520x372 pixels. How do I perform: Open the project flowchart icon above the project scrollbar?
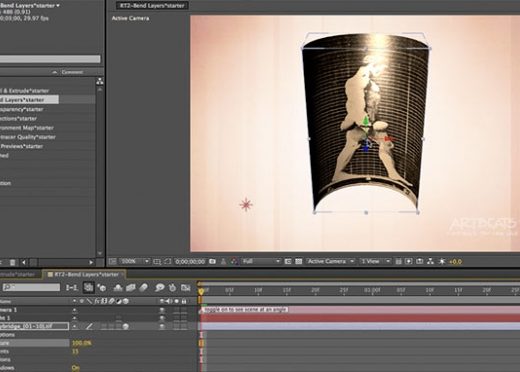[x=100, y=81]
